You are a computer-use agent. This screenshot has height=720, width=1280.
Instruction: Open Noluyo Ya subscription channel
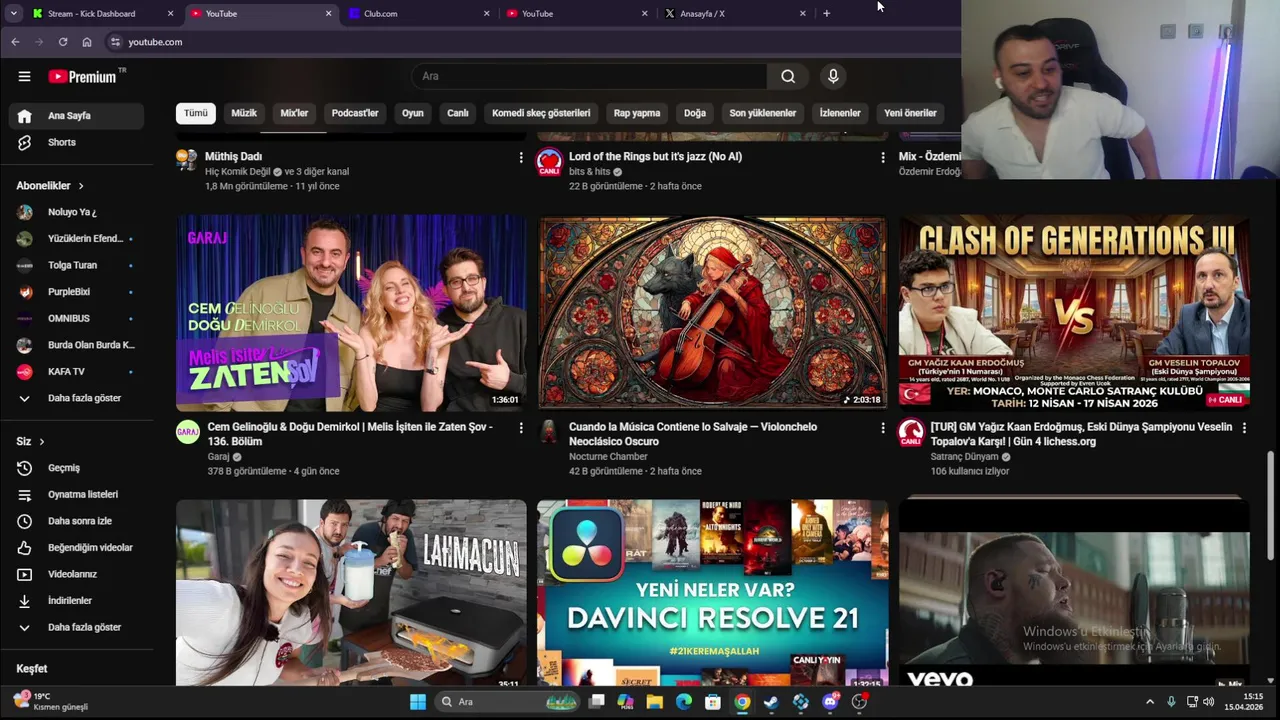click(76, 212)
